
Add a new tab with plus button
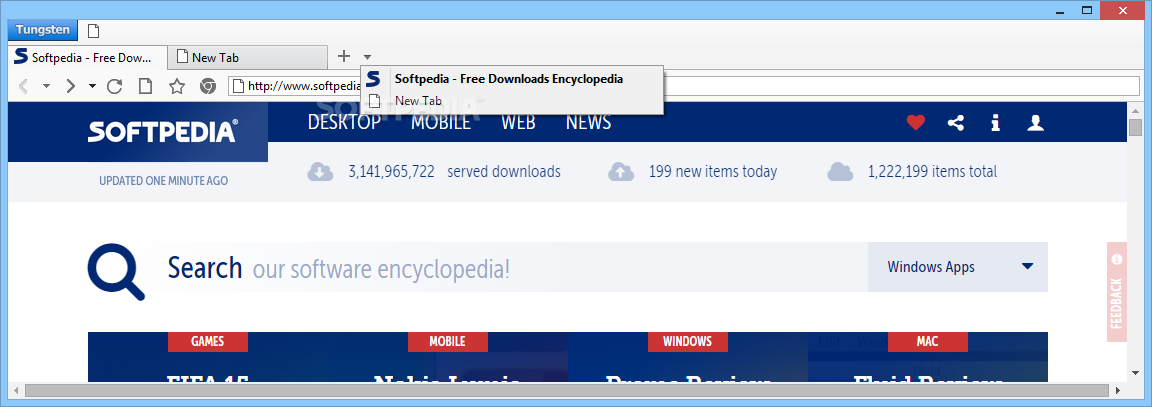[344, 56]
